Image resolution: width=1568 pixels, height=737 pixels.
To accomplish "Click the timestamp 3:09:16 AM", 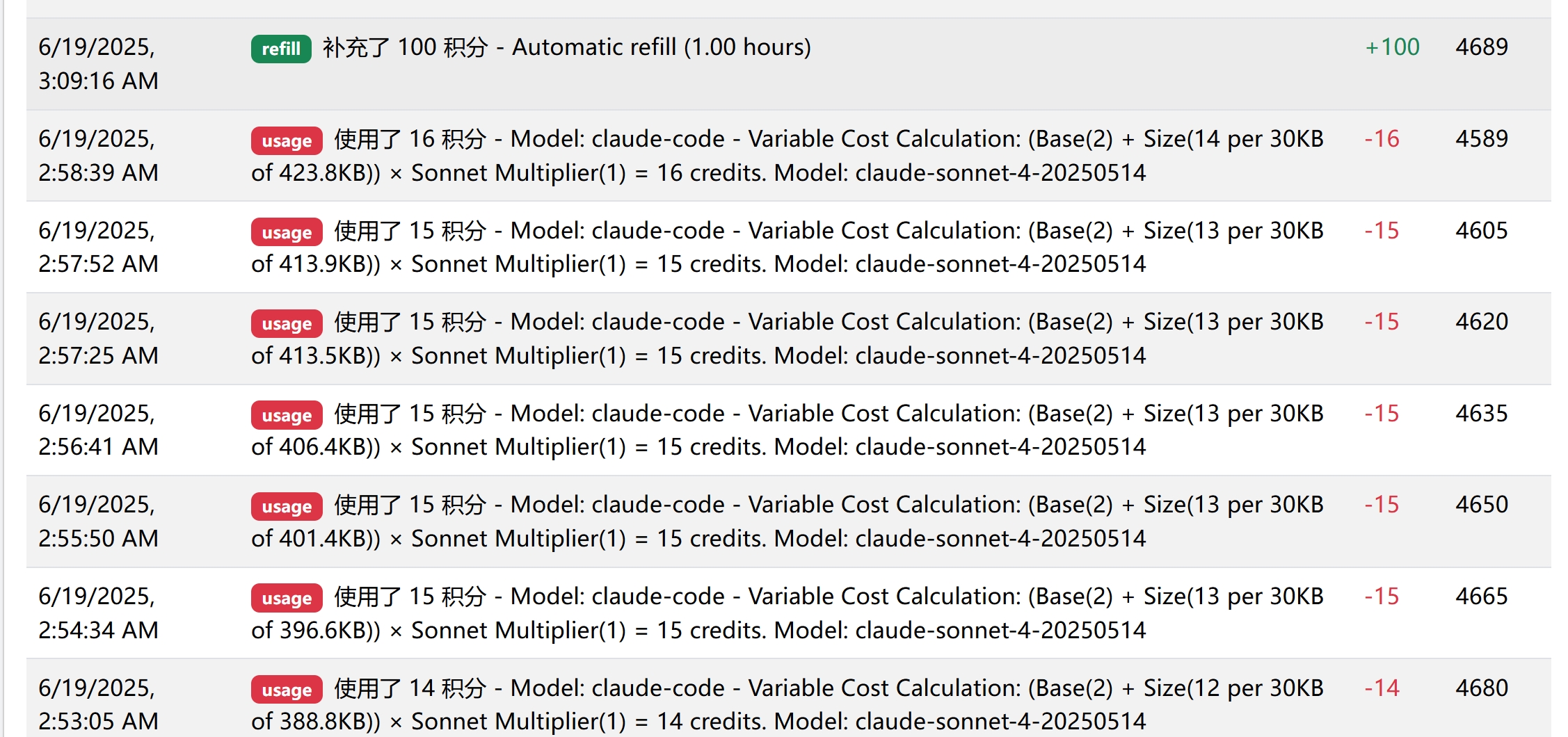I will tap(98, 81).
